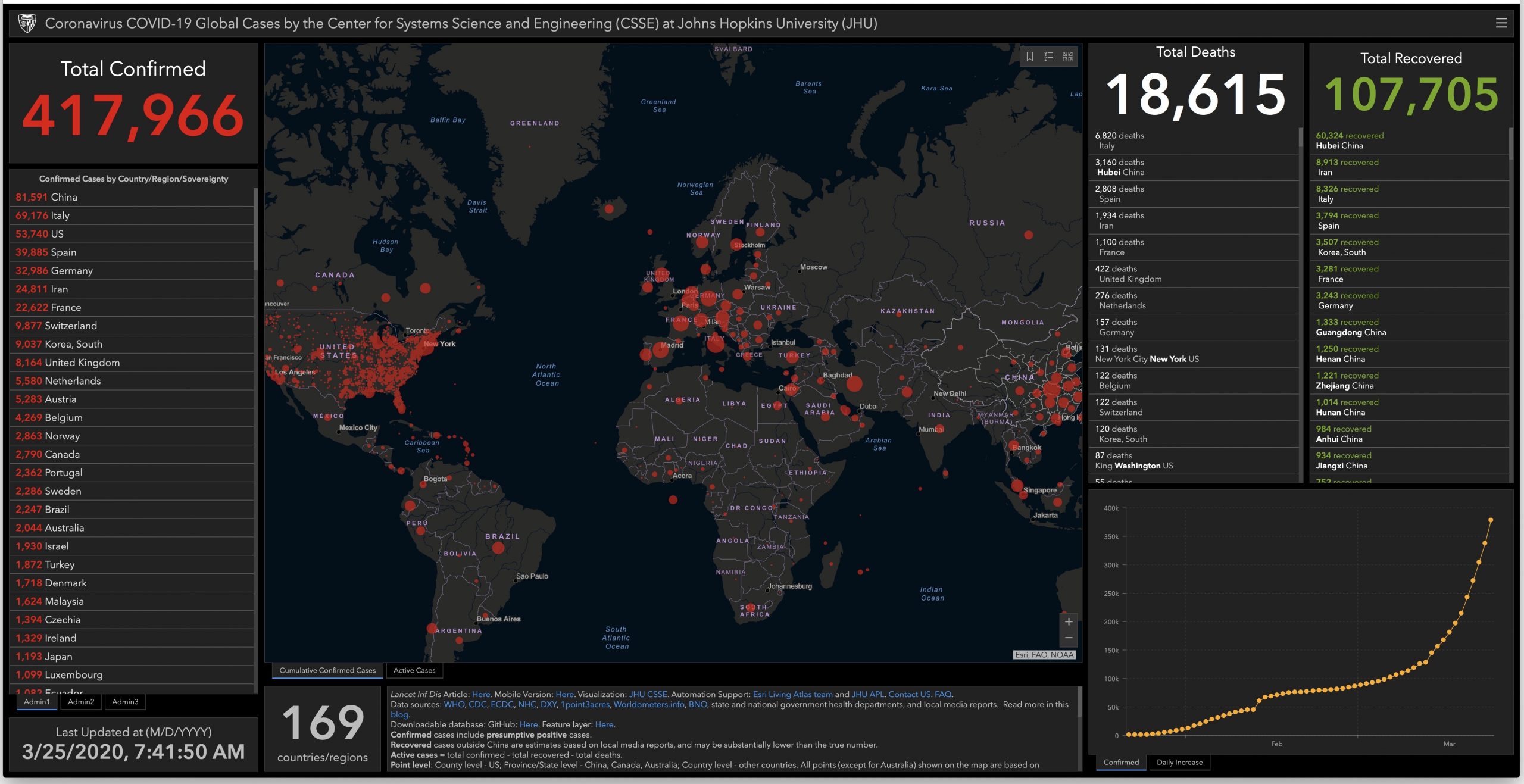The width and height of the screenshot is (1524, 784).
Task: Switch to Active Cases map tab
Action: click(414, 670)
